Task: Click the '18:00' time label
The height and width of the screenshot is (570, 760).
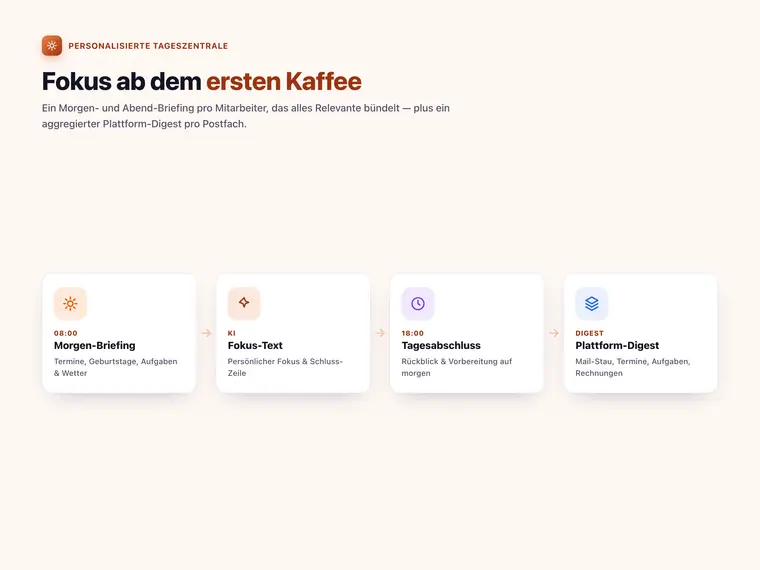Action: pos(413,333)
